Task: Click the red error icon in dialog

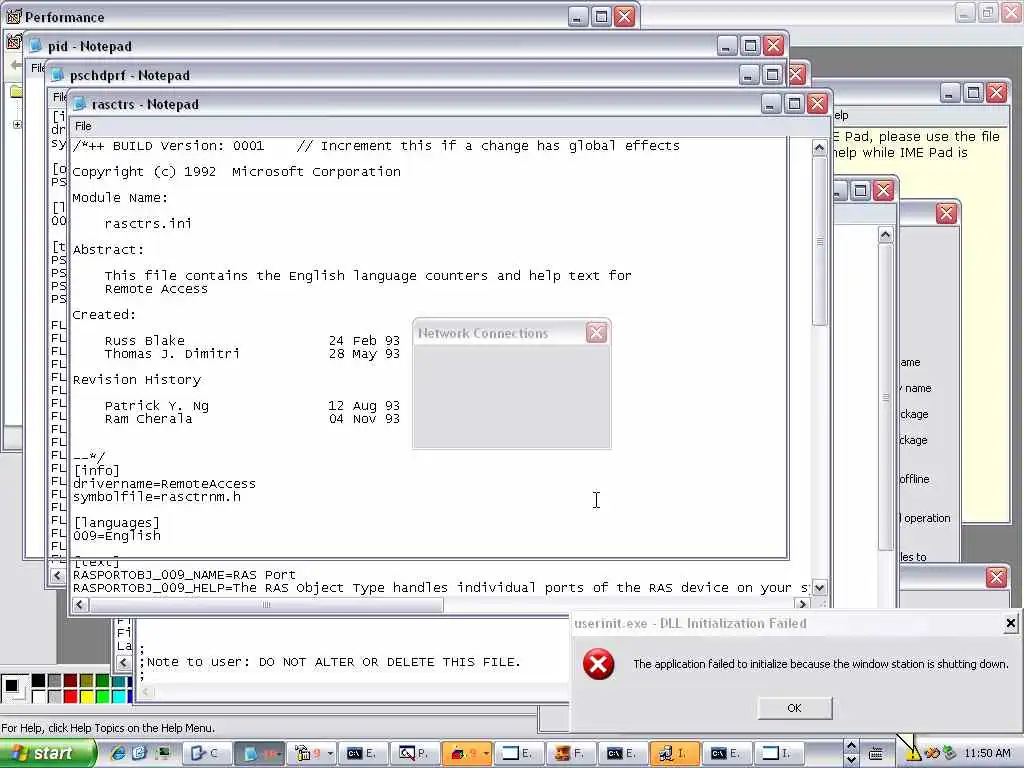Action: (x=598, y=664)
